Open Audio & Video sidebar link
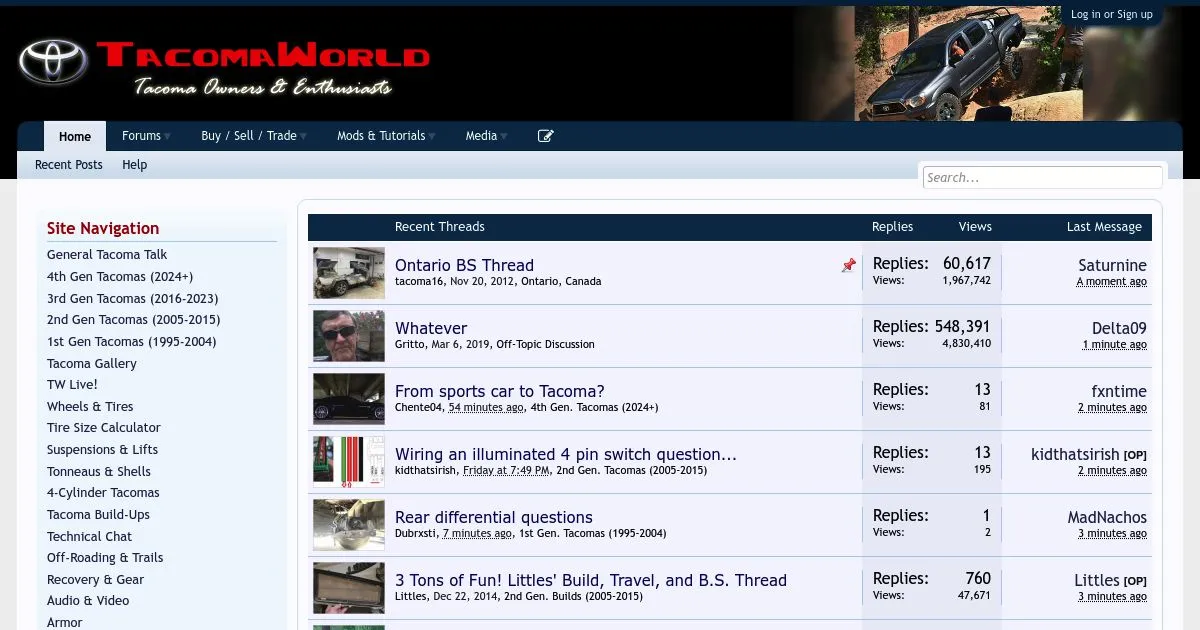Screen dimensions: 1200x630 tap(88, 601)
